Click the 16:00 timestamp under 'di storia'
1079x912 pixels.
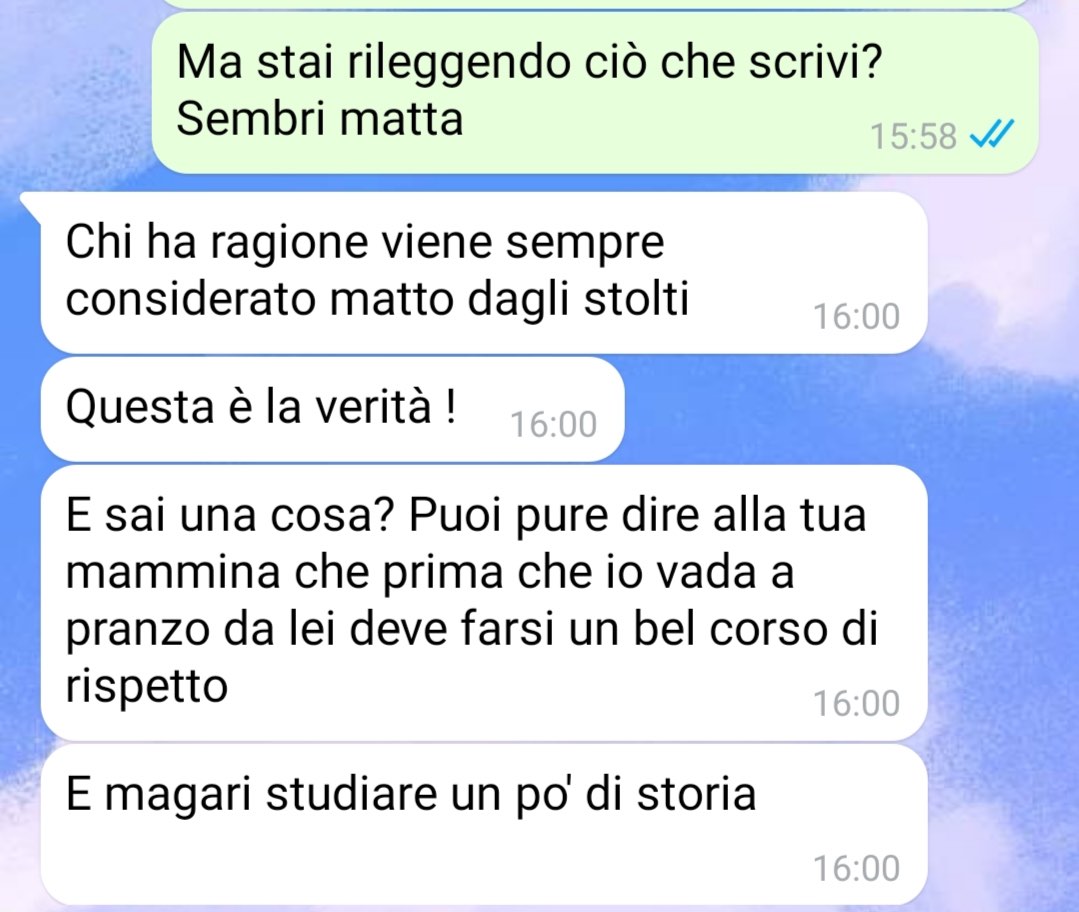tap(857, 869)
